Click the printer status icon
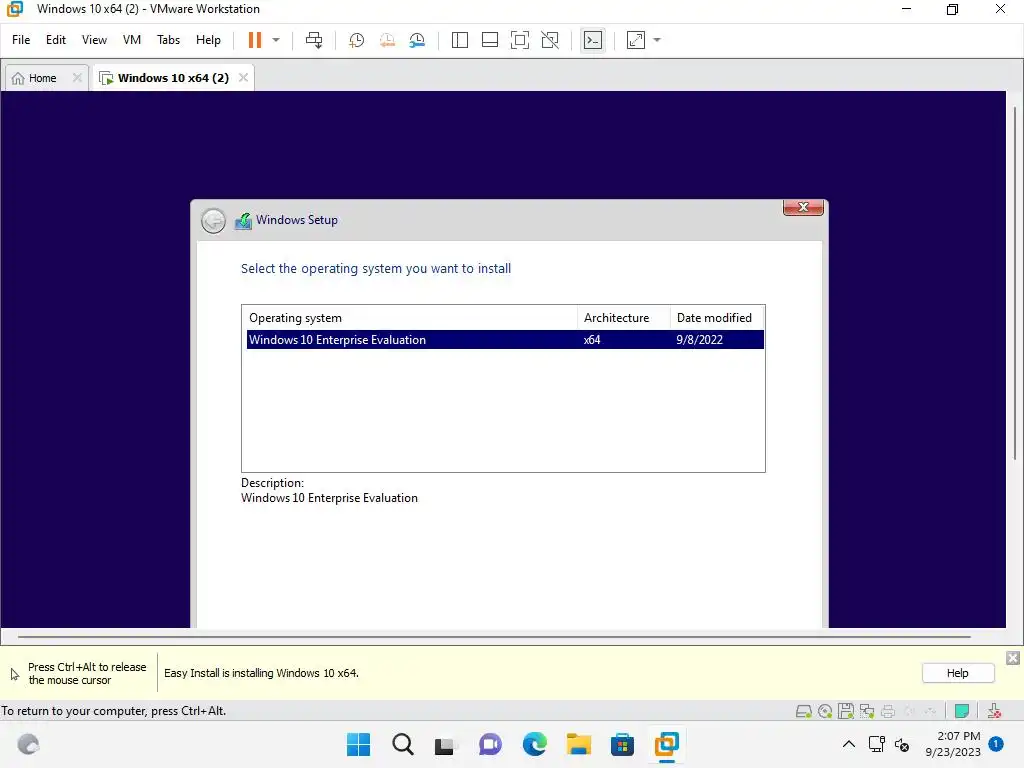This screenshot has height=768, width=1024. coord(888,711)
